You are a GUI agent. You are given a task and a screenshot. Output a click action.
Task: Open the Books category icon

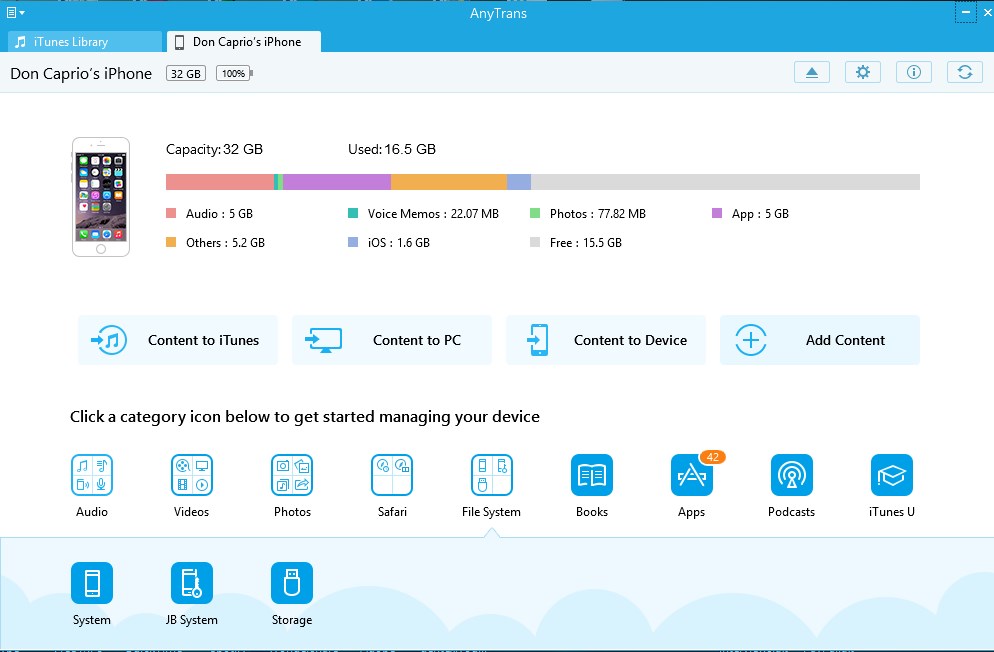(591, 475)
